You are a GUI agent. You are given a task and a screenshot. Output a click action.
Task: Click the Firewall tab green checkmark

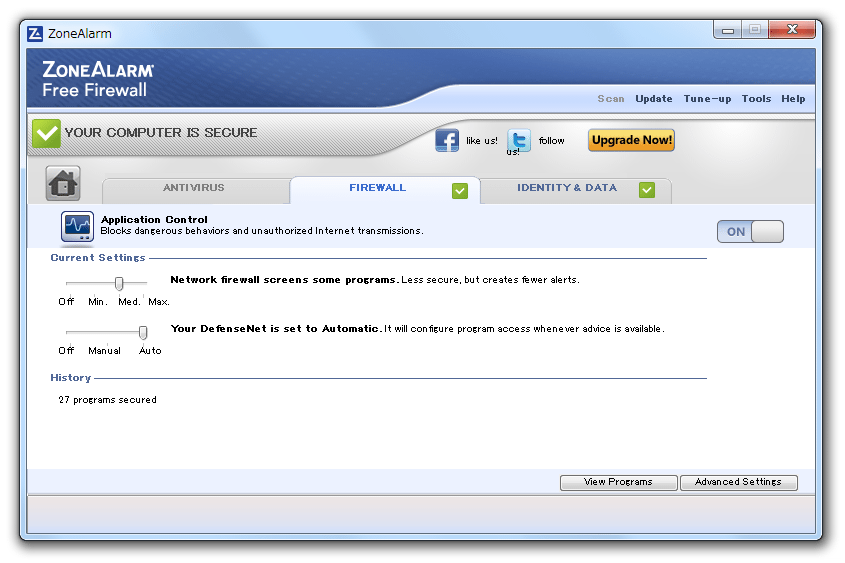[x=460, y=191]
